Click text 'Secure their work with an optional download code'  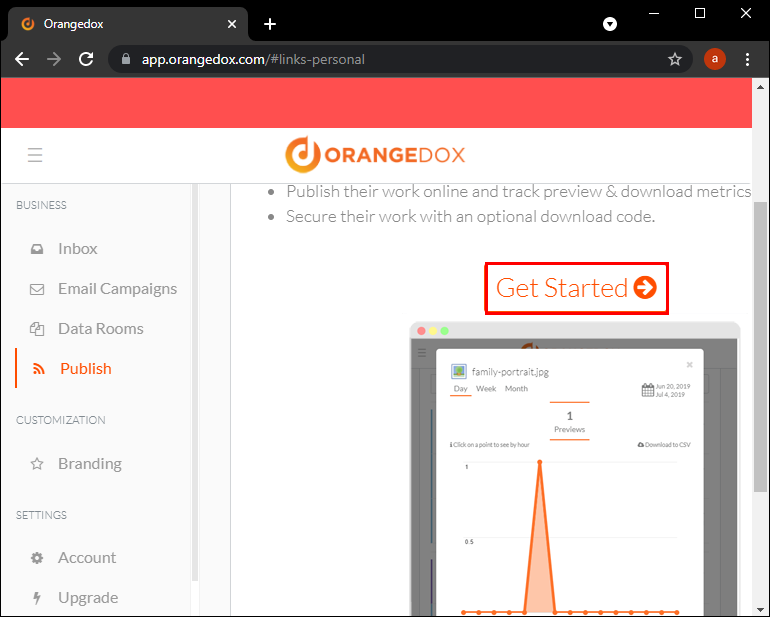[470, 217]
